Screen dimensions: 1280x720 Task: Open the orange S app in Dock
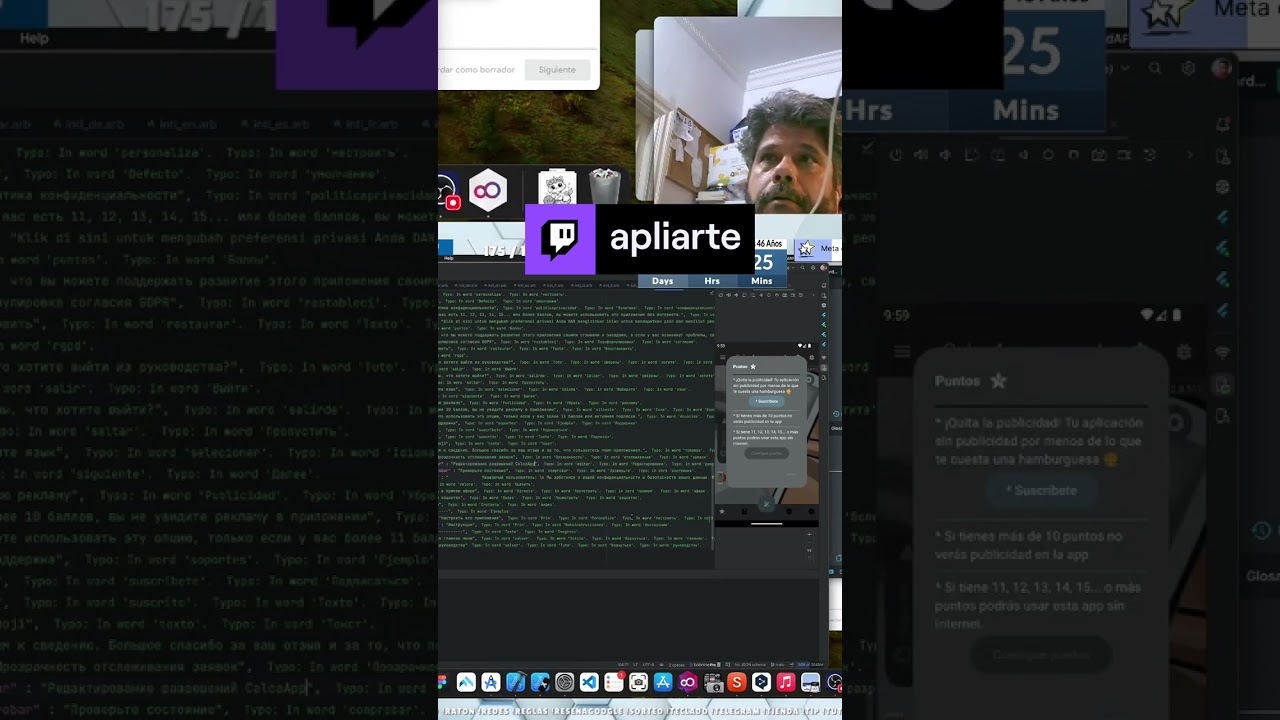click(x=737, y=682)
